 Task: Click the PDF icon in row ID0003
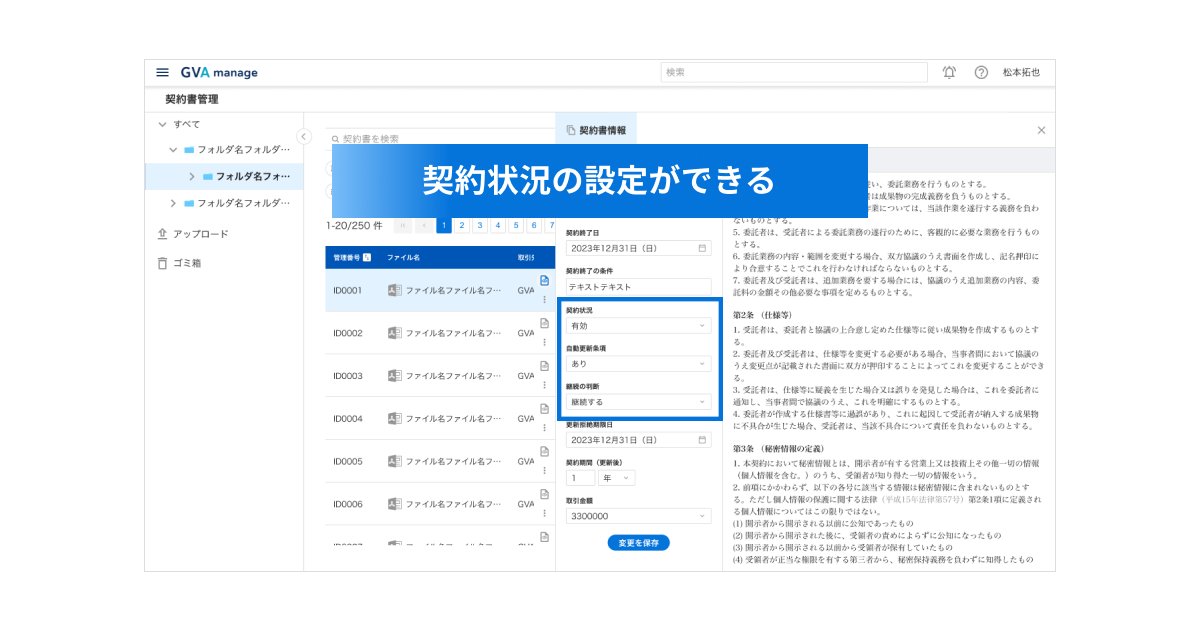pos(394,376)
